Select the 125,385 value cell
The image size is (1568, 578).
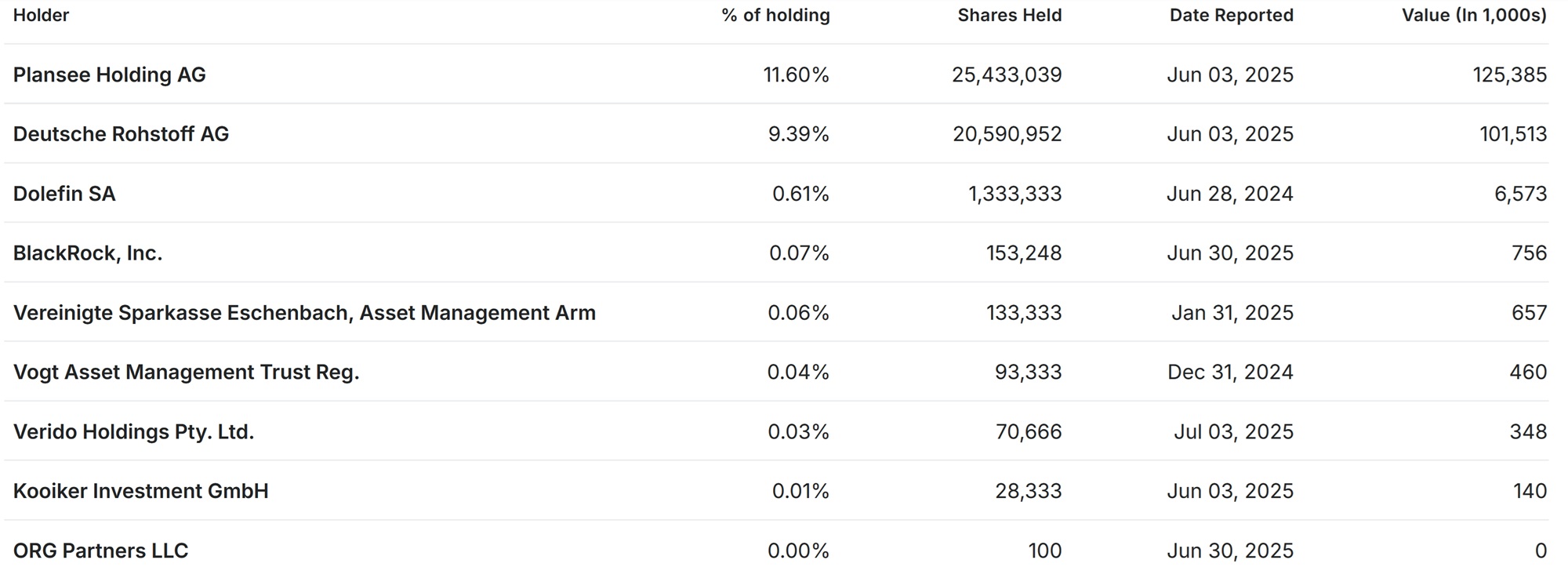[x=1509, y=75]
